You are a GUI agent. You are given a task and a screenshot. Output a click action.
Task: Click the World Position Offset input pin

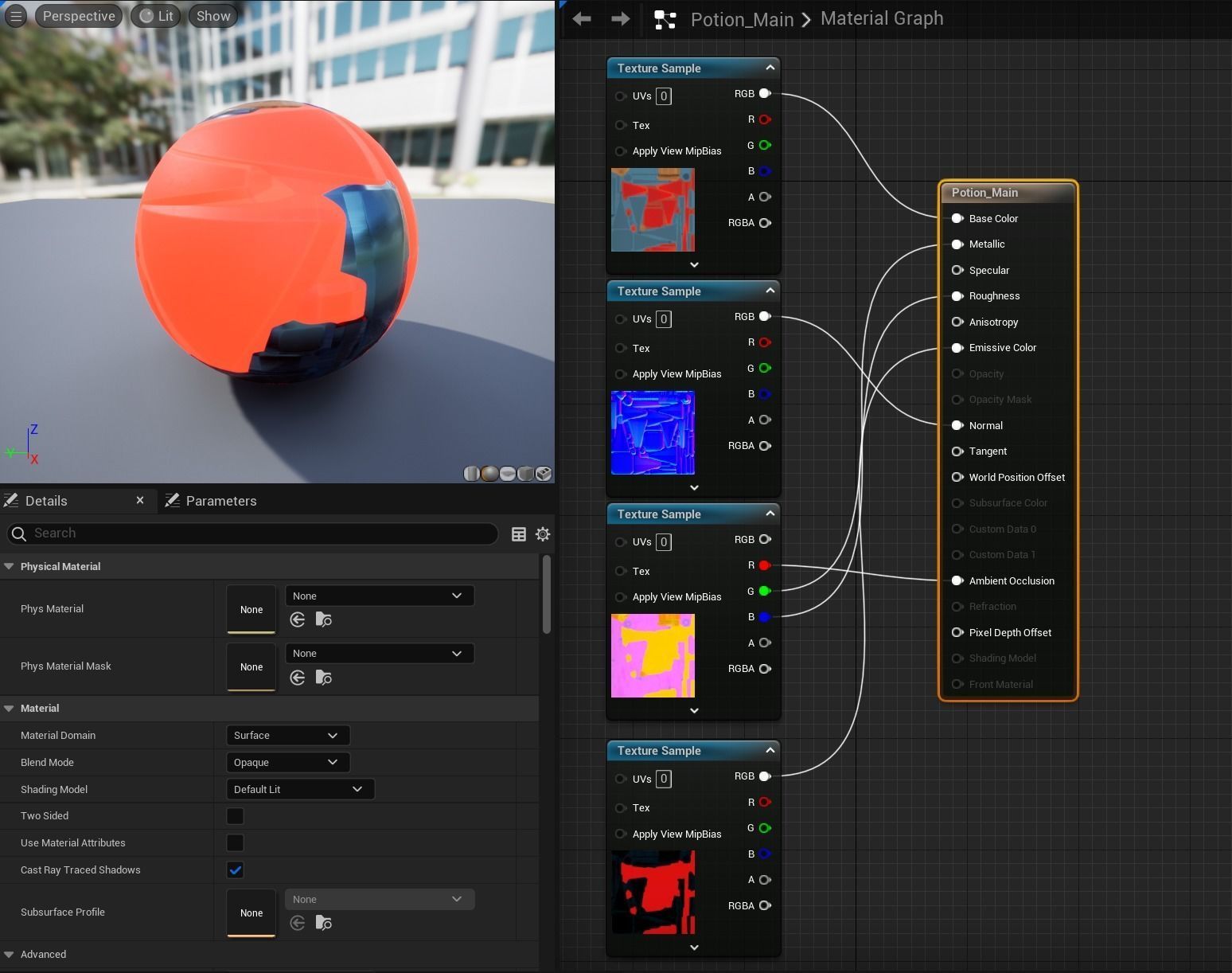[957, 477]
